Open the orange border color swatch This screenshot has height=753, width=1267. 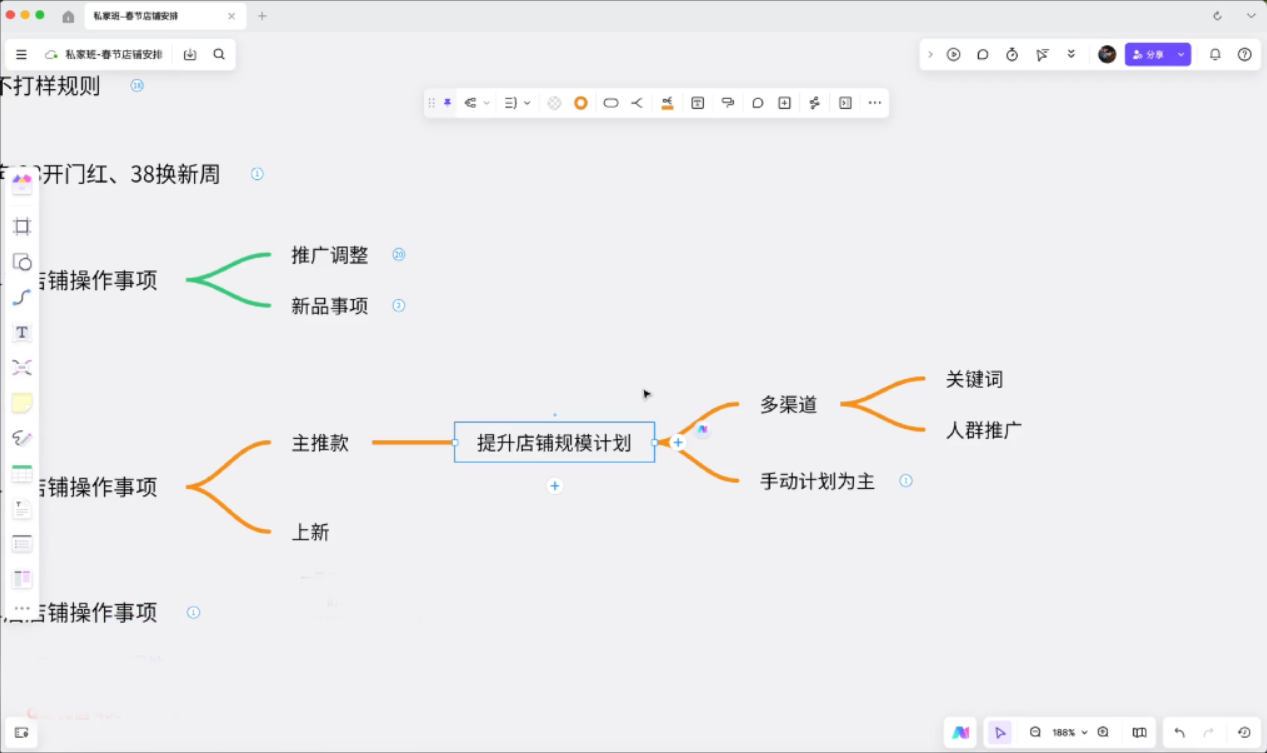tap(580, 103)
